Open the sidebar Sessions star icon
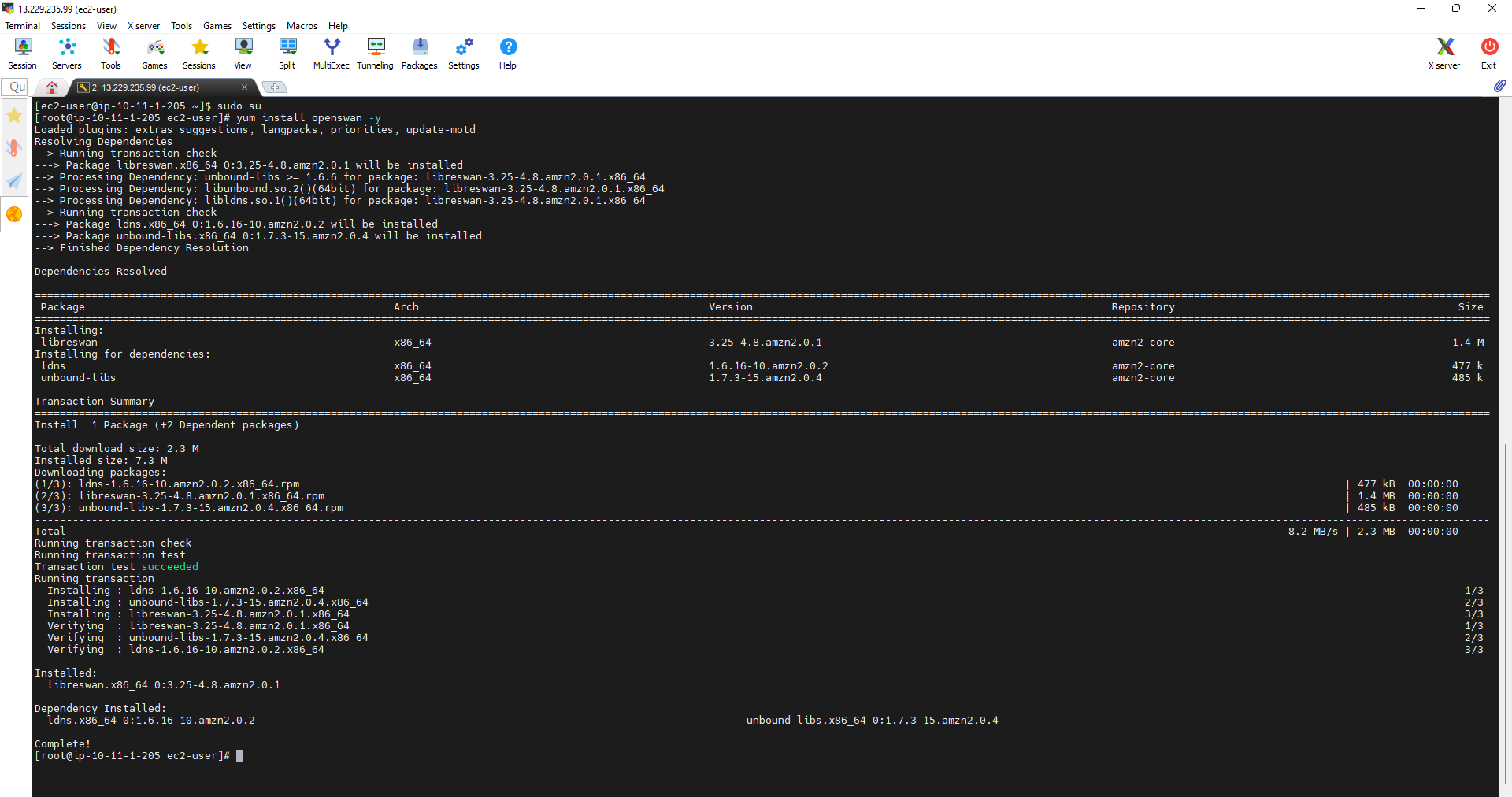The image size is (1512, 797). click(x=14, y=116)
